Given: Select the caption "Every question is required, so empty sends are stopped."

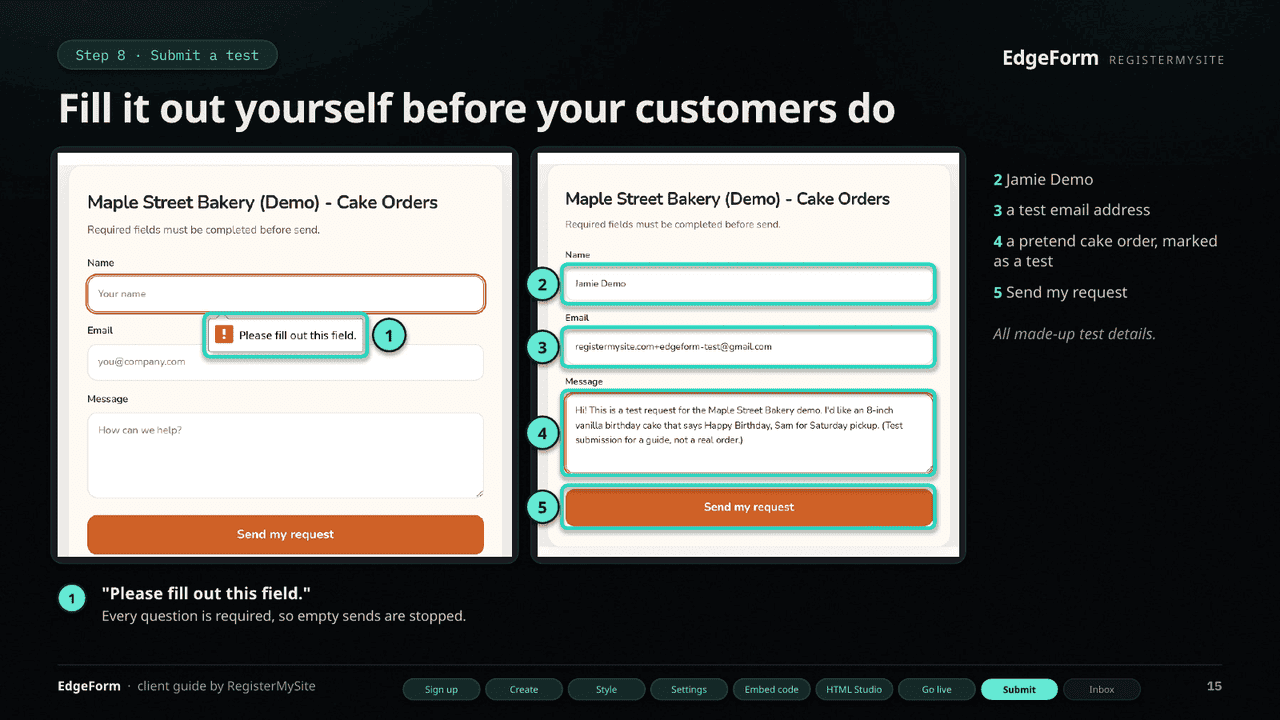Looking at the screenshot, I should [284, 616].
